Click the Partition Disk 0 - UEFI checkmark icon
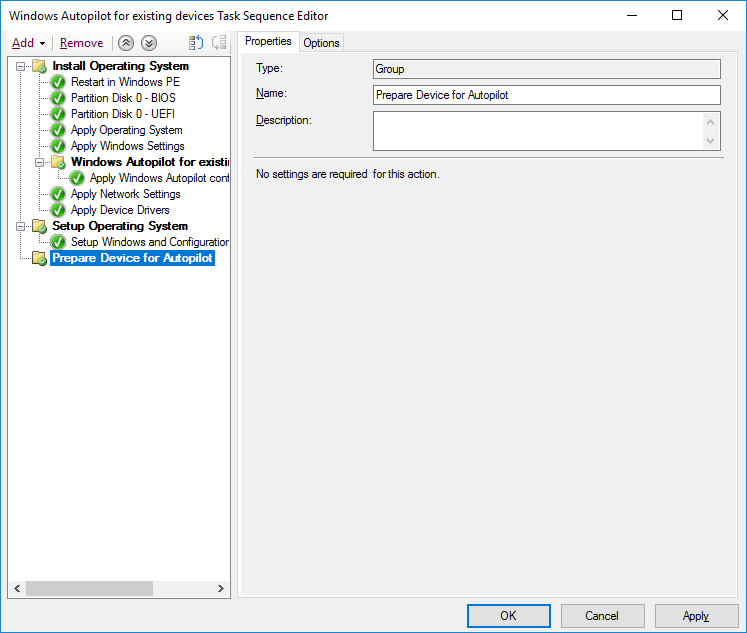747x633 pixels. (x=58, y=114)
